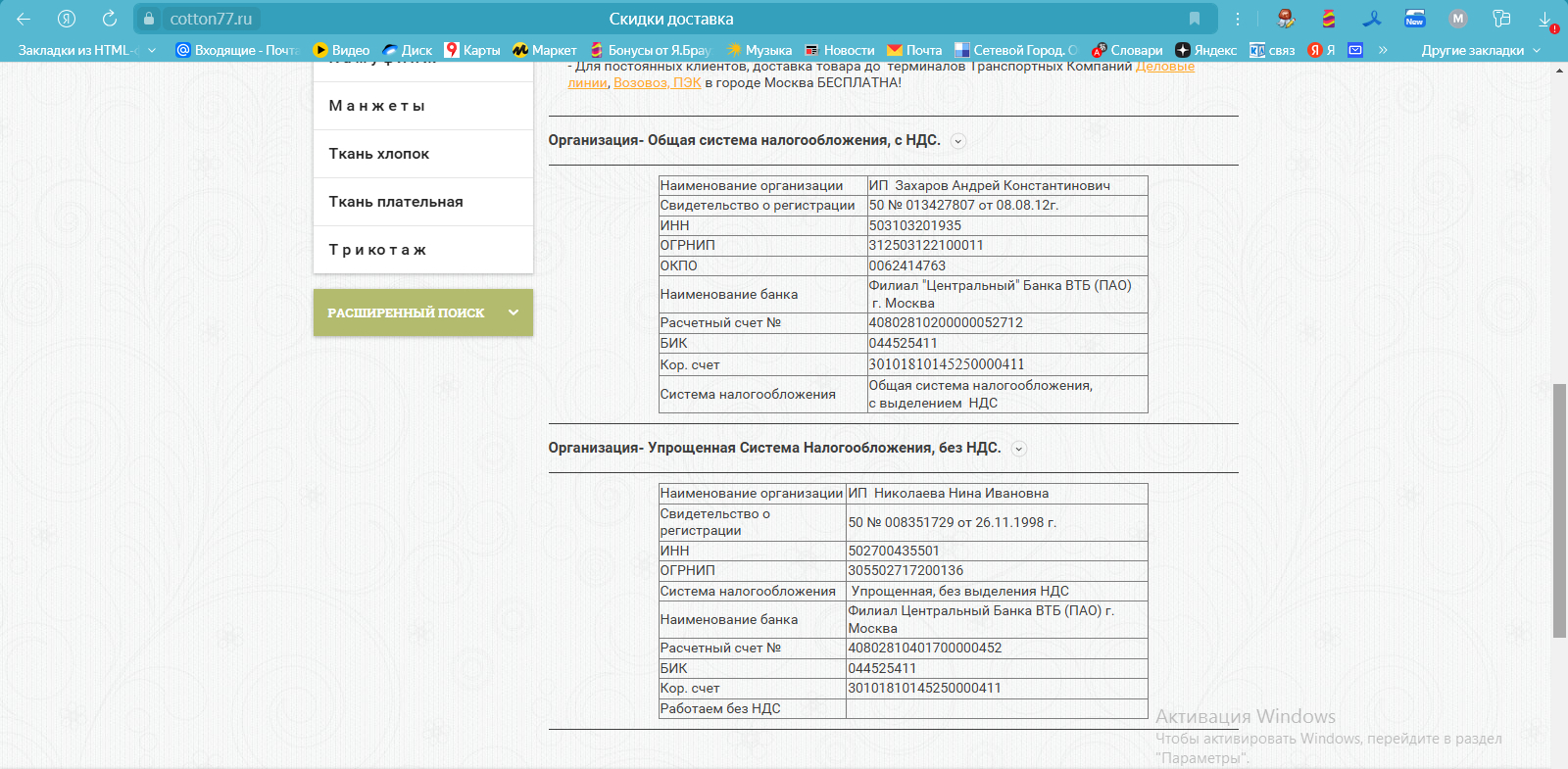Open the Карты bookmark

click(471, 50)
